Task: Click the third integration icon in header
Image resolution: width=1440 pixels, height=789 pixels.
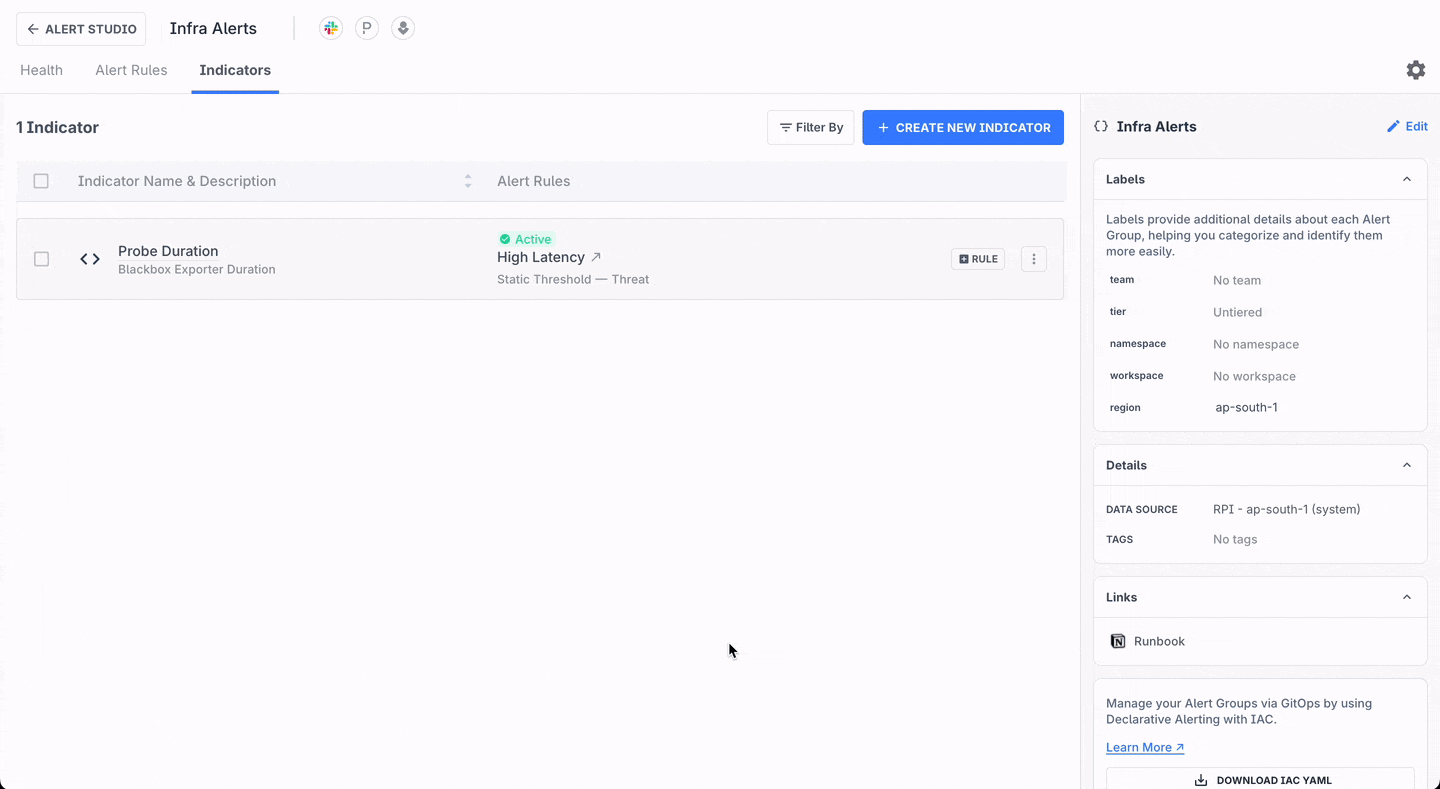Action: (403, 29)
